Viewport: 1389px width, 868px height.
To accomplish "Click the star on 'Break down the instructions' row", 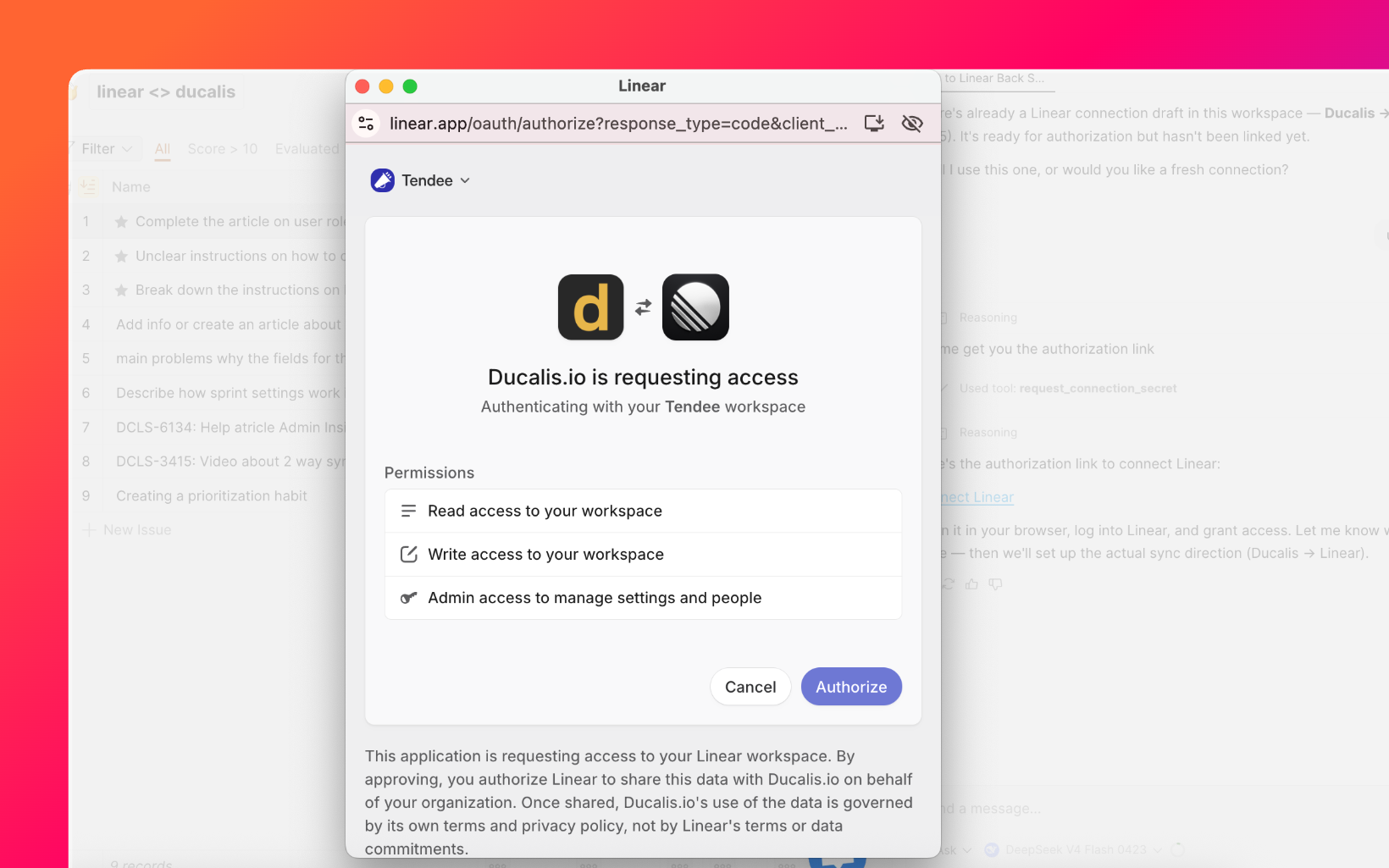I will [x=121, y=290].
